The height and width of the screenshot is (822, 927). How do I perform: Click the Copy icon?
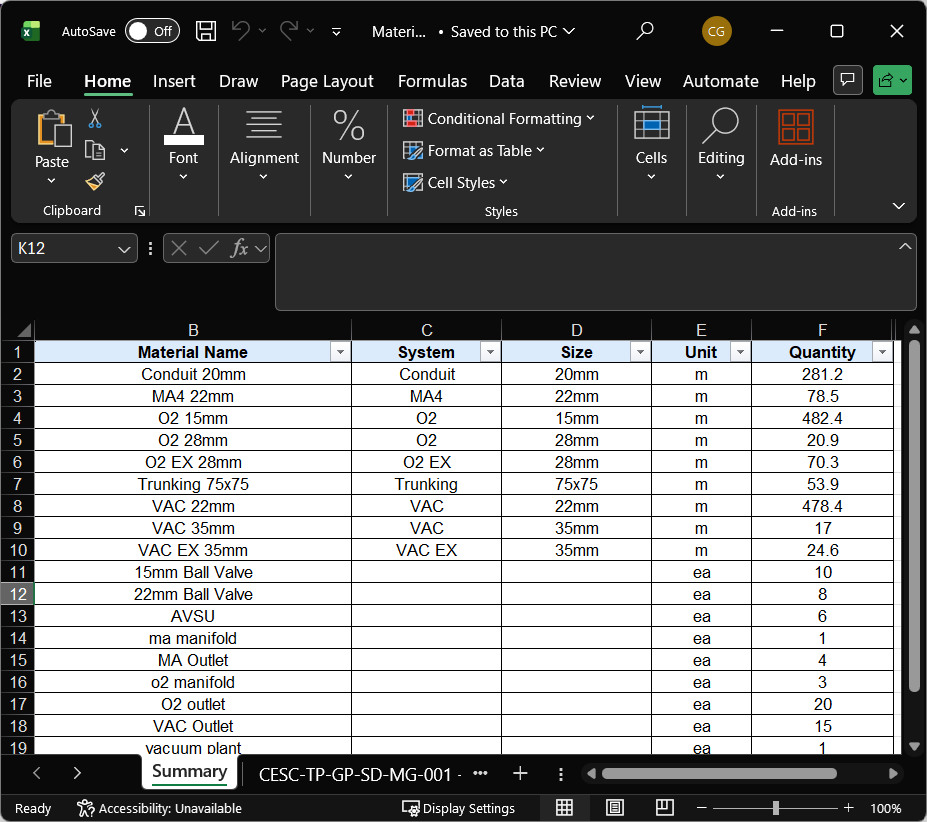(x=95, y=150)
